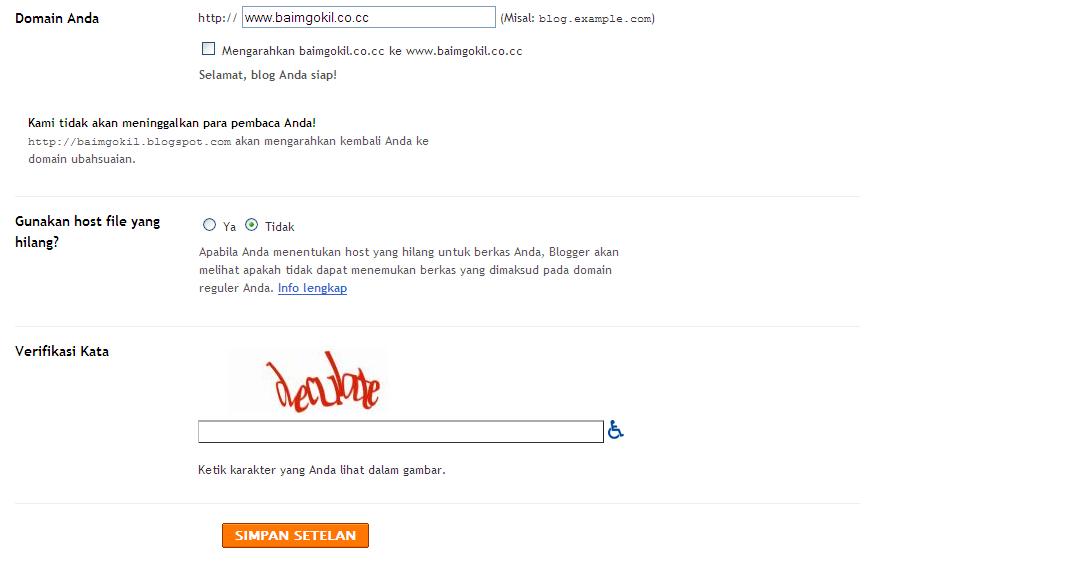Focus the www.baimgokil.co.cc domain field
Screen dimensions: 1079x561
click(x=369, y=17)
